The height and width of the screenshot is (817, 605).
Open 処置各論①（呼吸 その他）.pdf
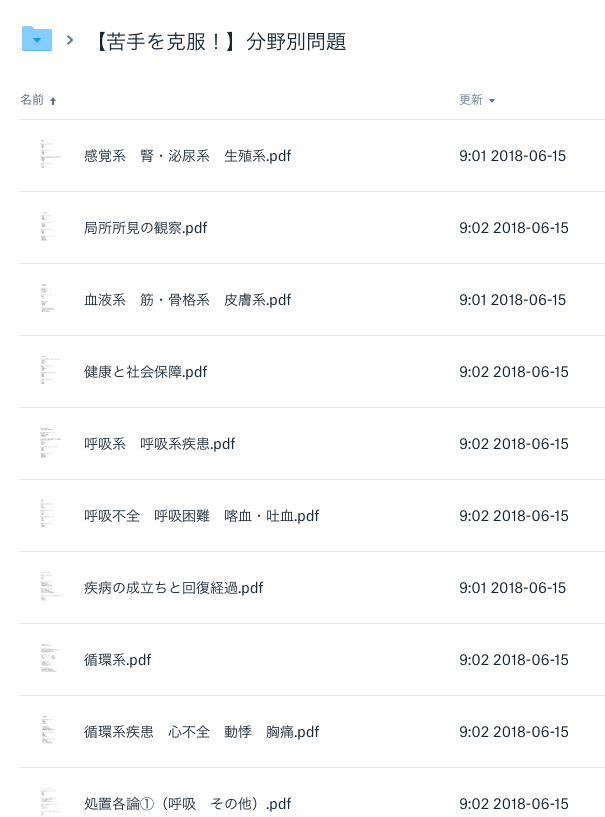click(188, 803)
